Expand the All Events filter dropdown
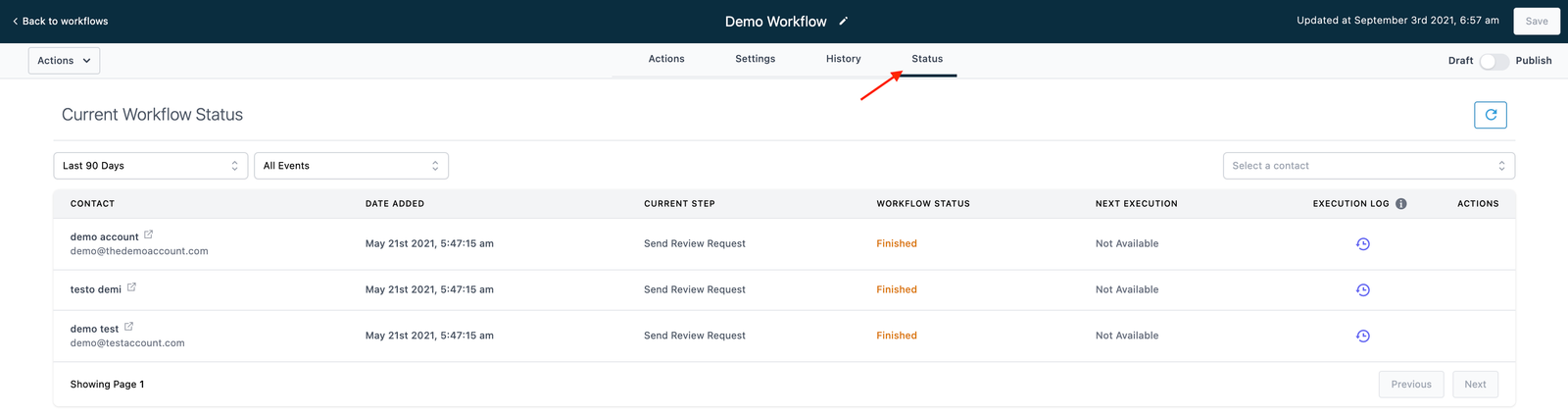 [351, 166]
